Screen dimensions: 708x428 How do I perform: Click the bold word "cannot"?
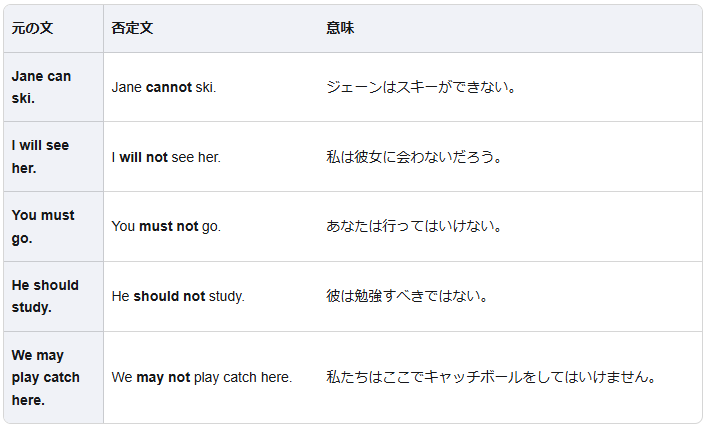point(169,87)
